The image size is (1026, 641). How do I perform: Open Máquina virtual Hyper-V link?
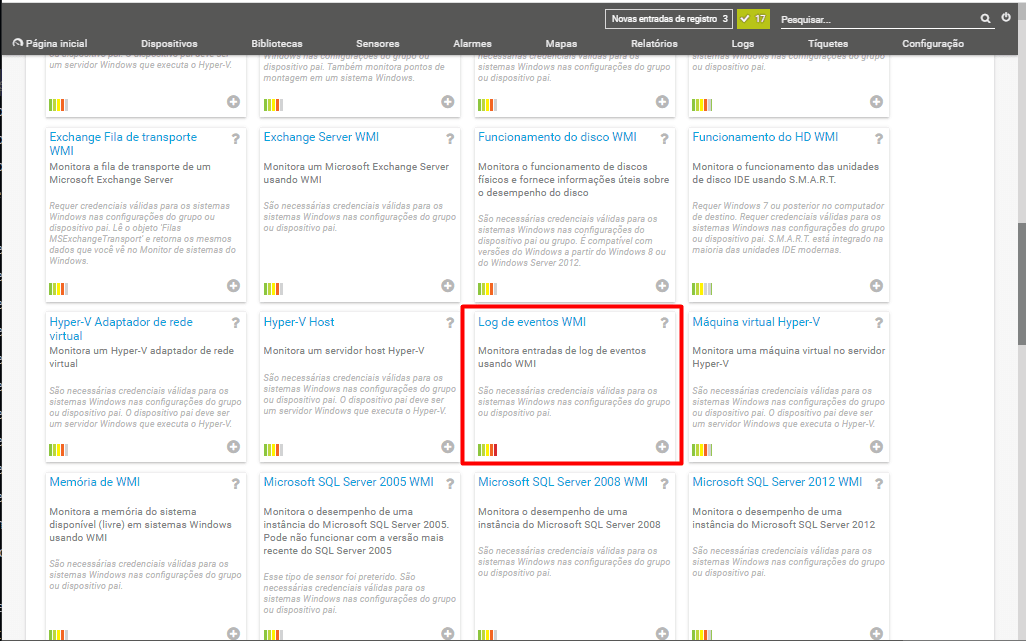point(756,322)
